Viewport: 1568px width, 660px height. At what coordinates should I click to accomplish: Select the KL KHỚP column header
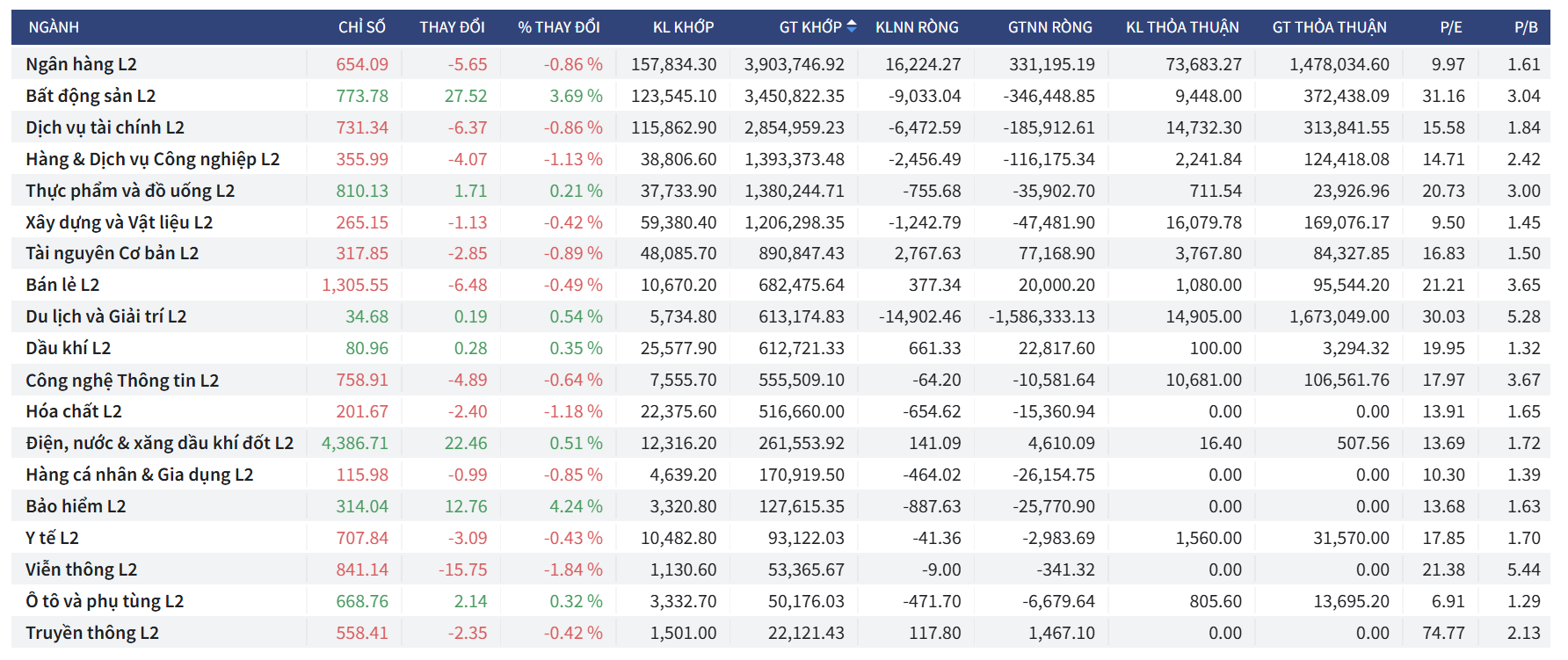[x=683, y=27]
